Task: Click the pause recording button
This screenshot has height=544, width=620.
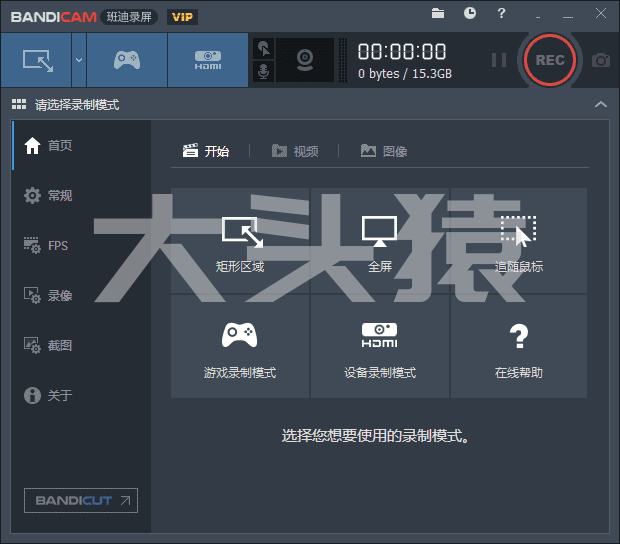Action: click(x=499, y=60)
